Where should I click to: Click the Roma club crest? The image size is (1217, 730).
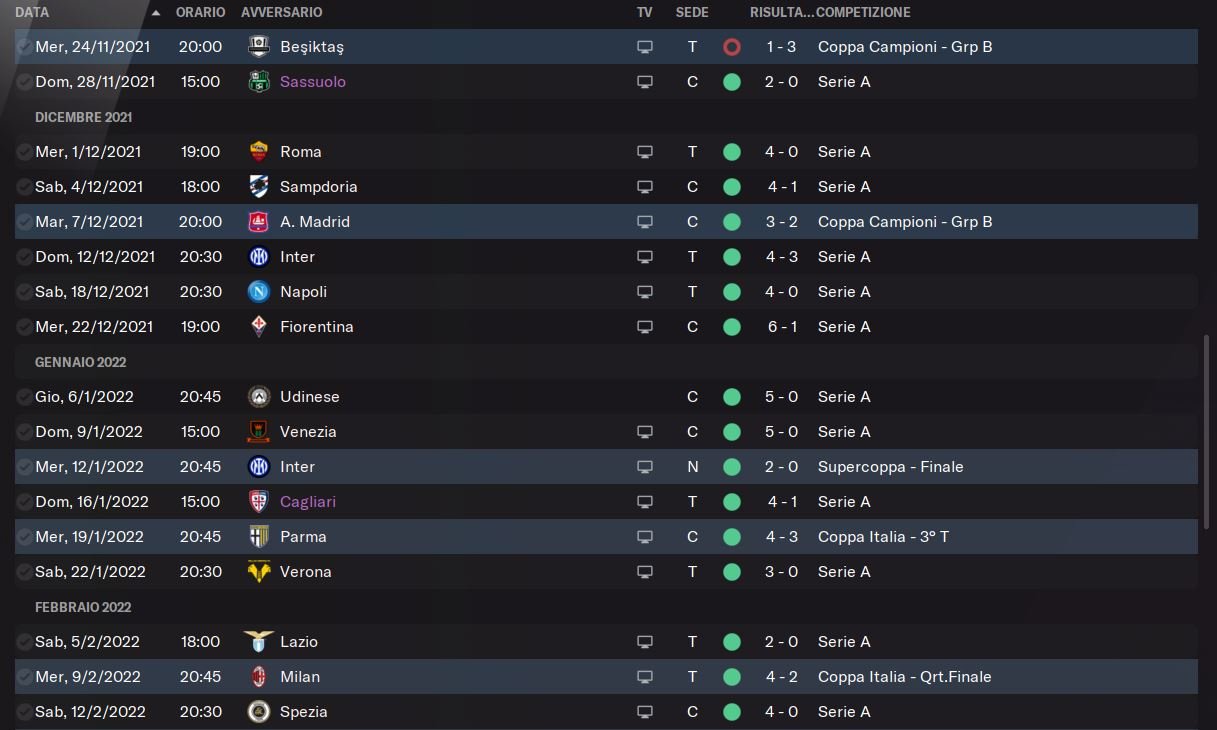(x=259, y=151)
